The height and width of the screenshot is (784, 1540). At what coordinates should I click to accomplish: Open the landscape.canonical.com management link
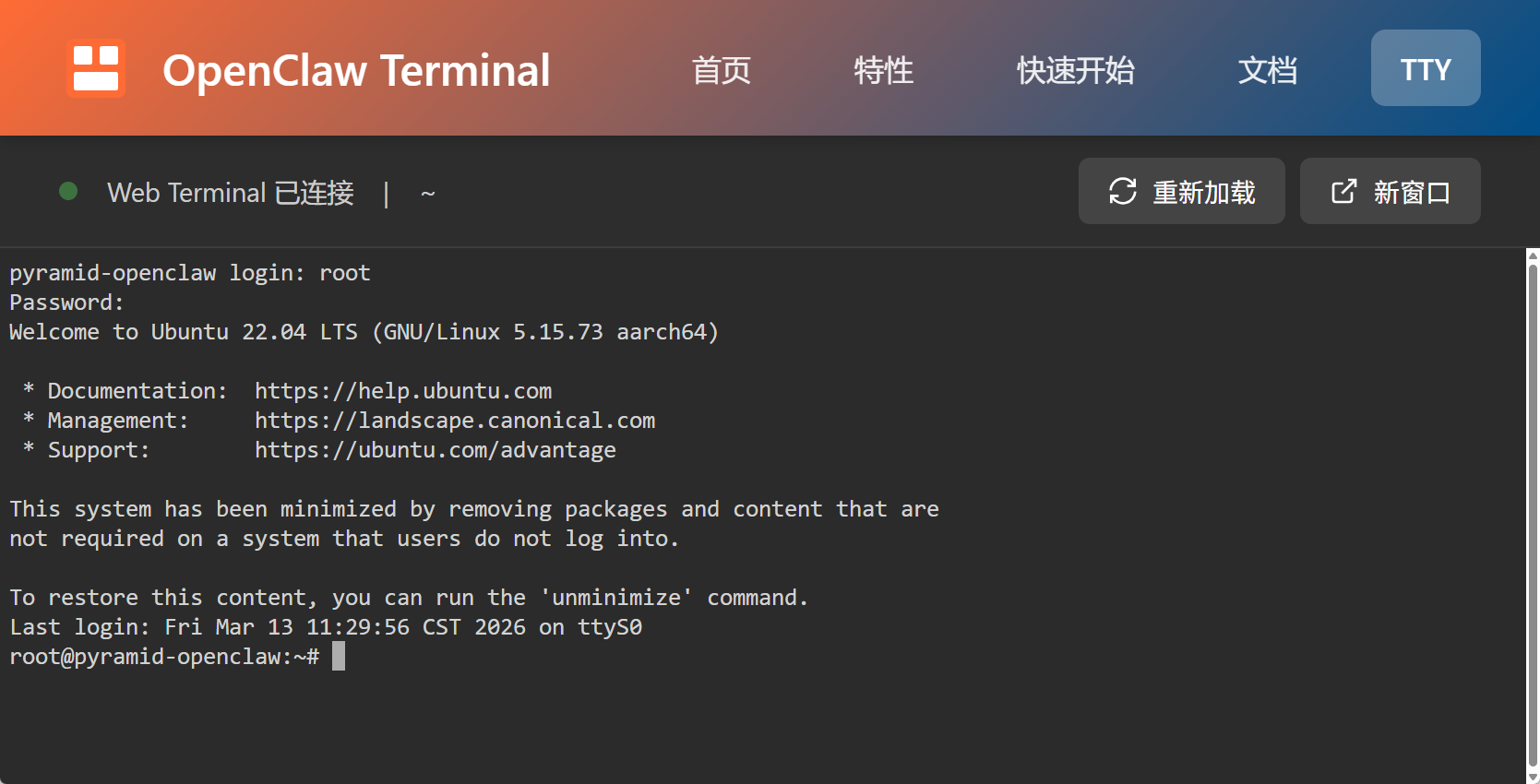tap(455, 421)
